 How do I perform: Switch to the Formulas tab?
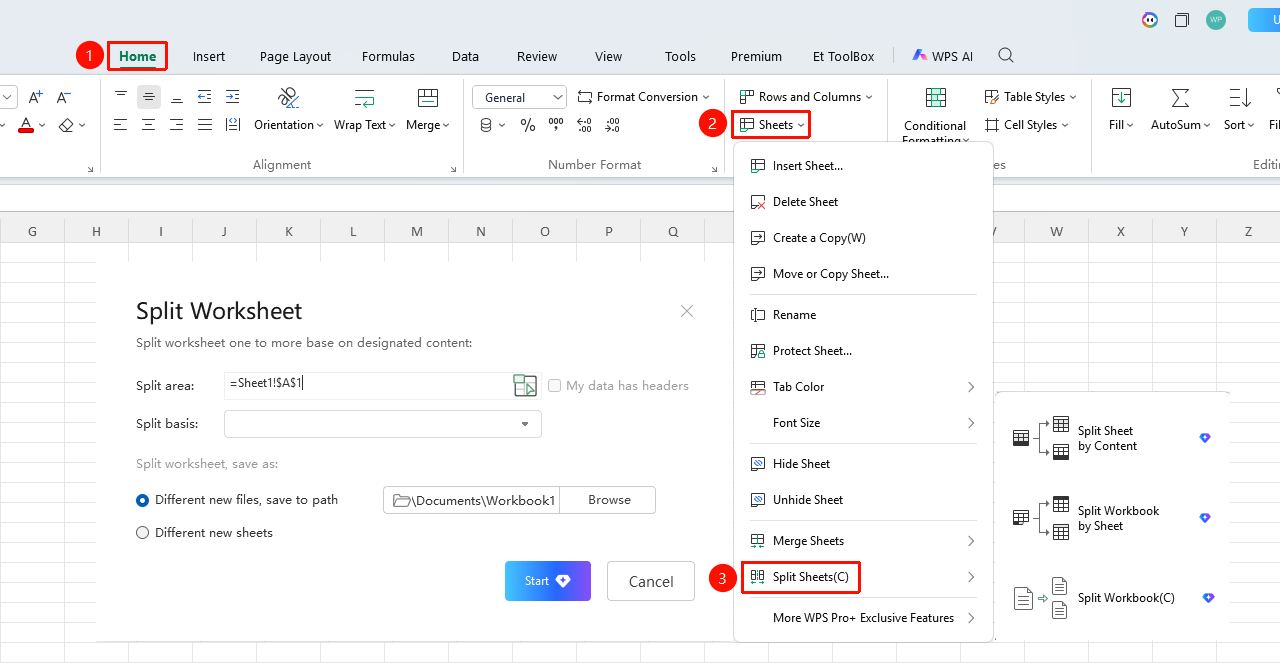click(x=388, y=56)
